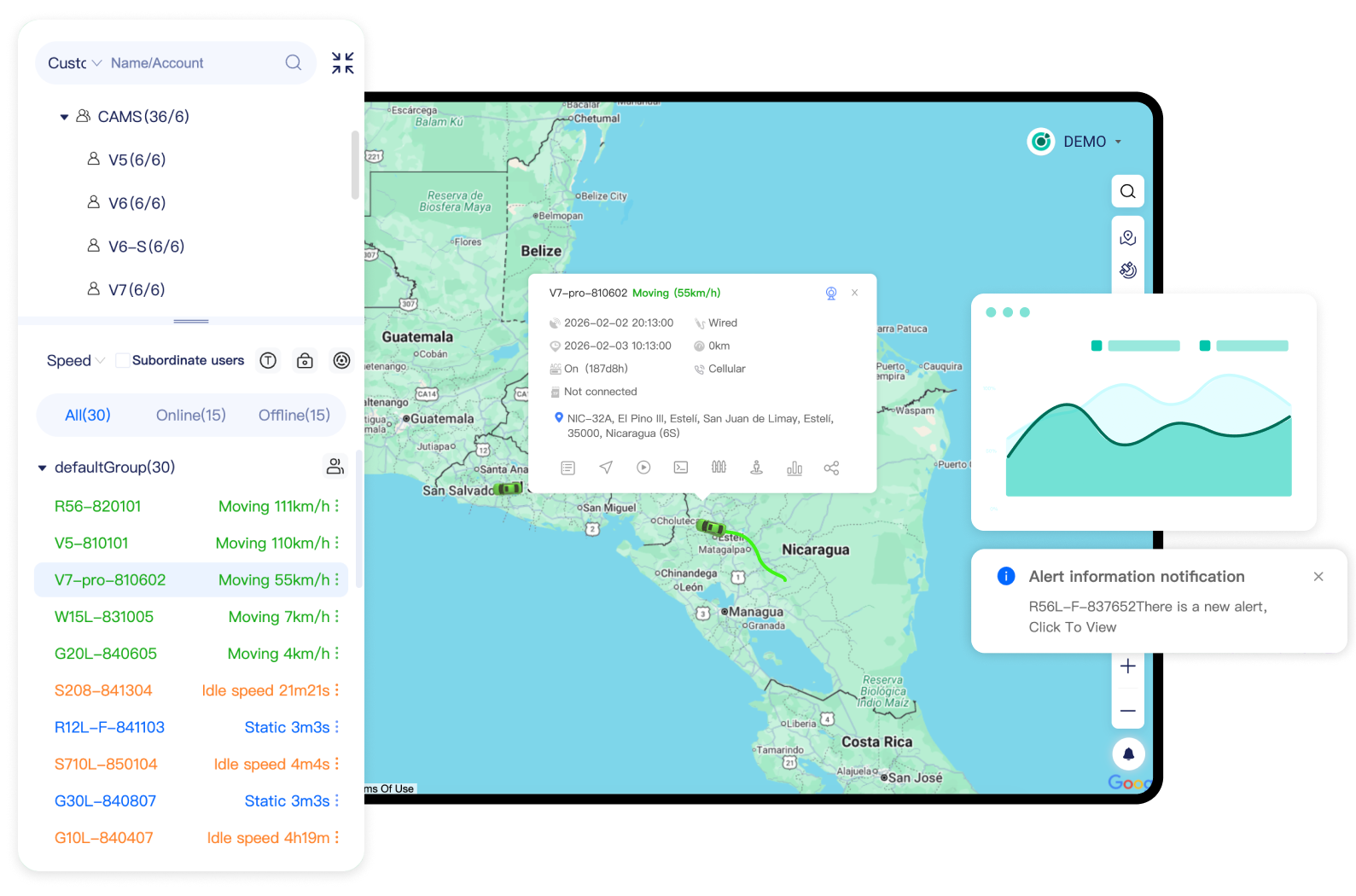The width and height of the screenshot is (1356, 896).
Task: Open the notification bell on map
Action: coord(1128,753)
